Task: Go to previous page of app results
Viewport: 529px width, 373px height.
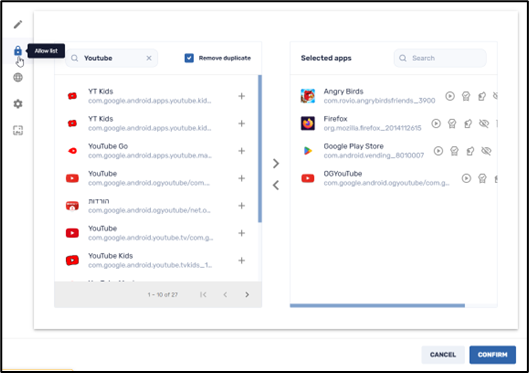Action: pos(225,294)
